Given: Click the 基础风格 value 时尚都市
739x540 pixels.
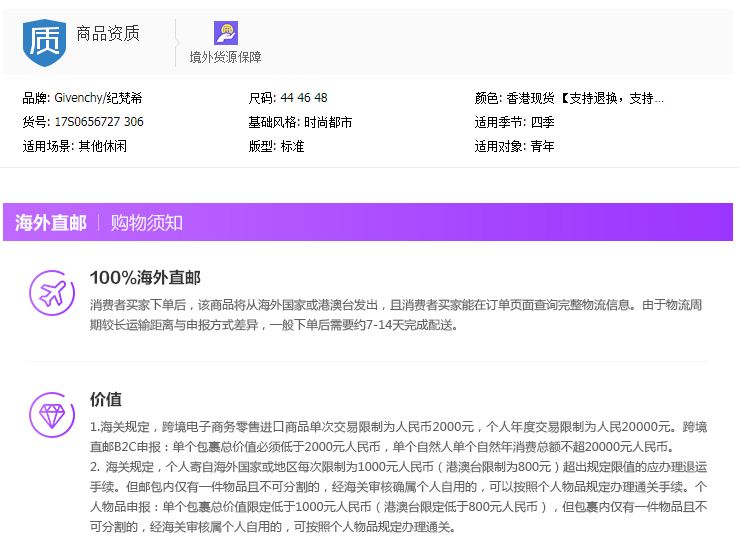Looking at the screenshot, I should point(328,122).
